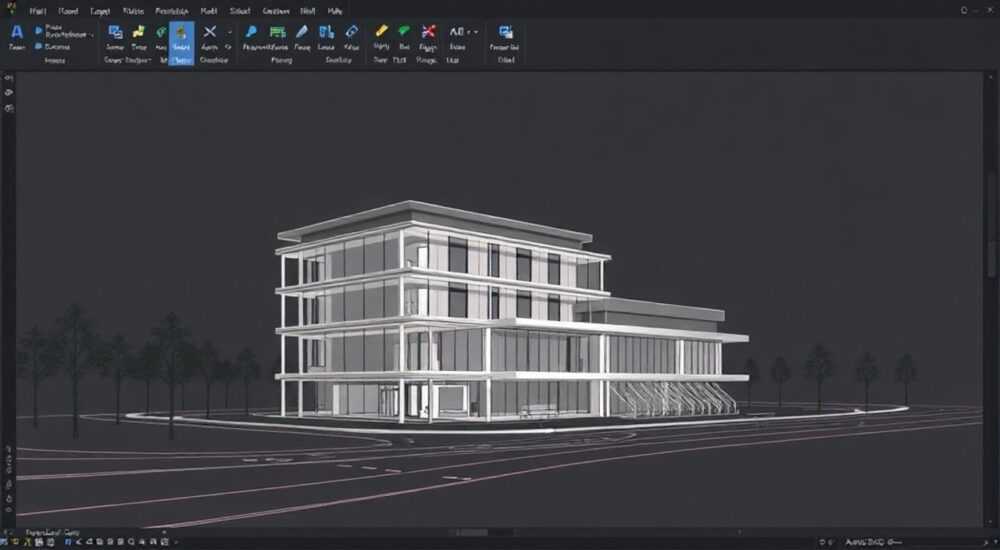Image resolution: width=1000 pixels, height=550 pixels.
Task: Click the layout tab label above the bottom status bar
Action: (x=52, y=531)
